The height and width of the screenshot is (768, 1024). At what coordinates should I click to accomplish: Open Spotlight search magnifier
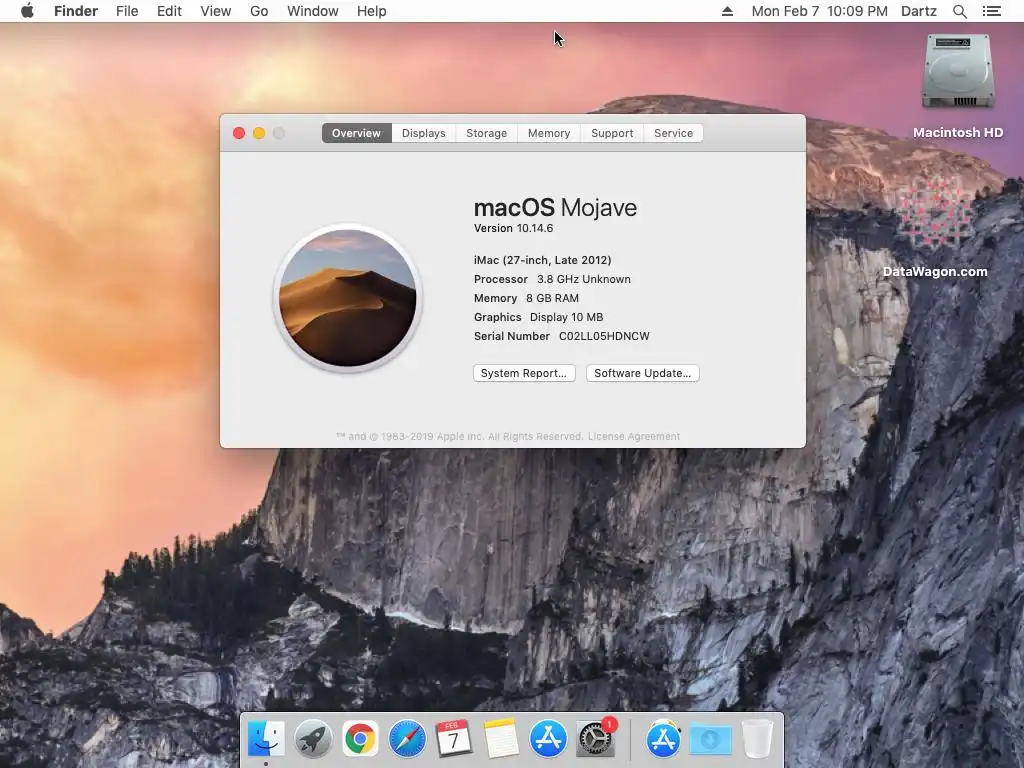pyautogui.click(x=959, y=11)
